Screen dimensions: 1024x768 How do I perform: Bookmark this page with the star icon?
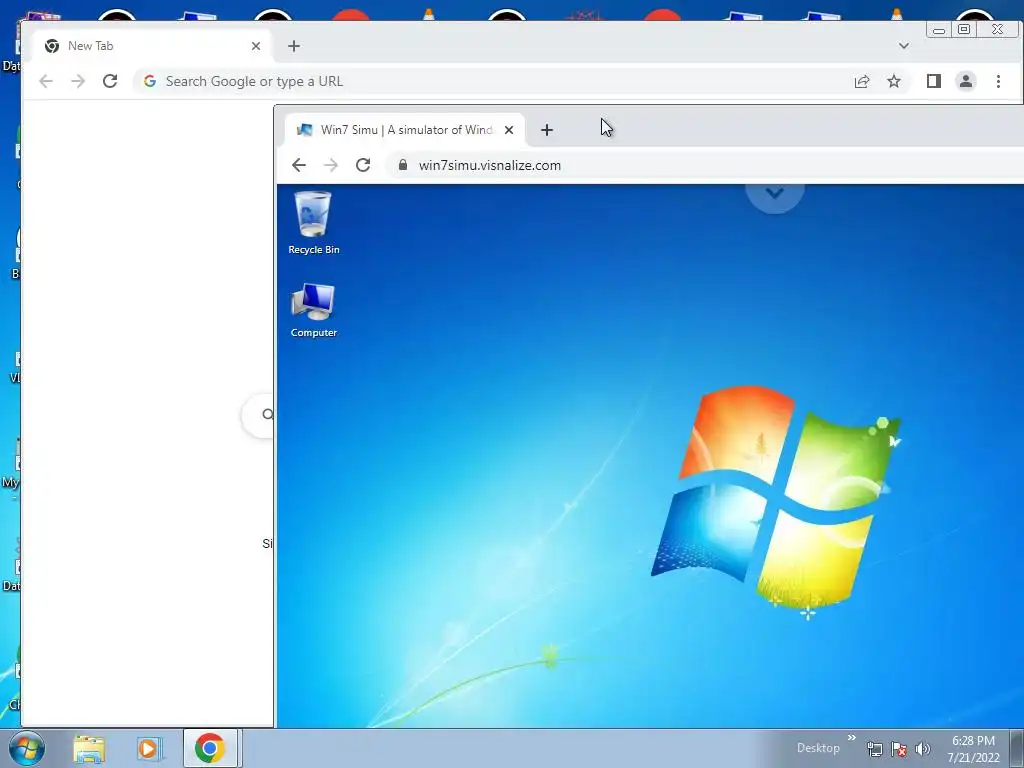click(893, 81)
